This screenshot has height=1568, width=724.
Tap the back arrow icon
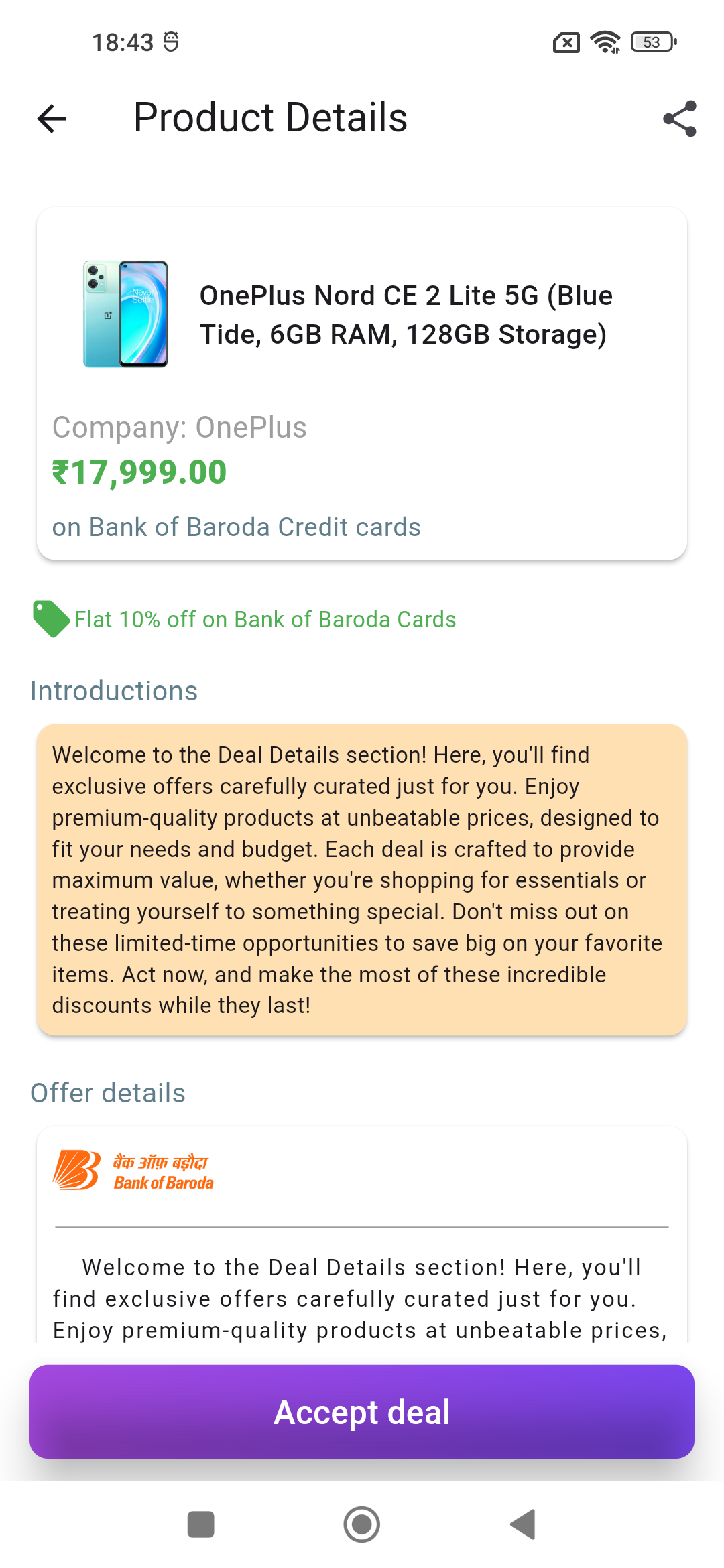tap(52, 119)
